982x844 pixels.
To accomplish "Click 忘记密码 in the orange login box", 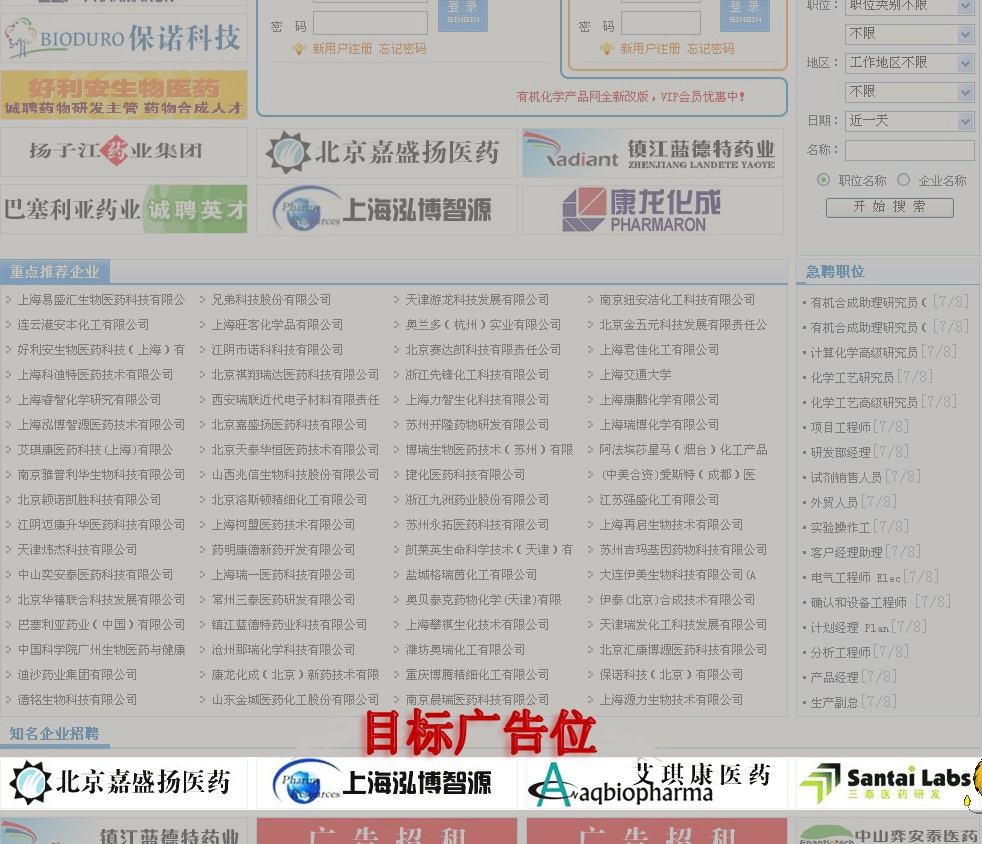I will tap(710, 49).
